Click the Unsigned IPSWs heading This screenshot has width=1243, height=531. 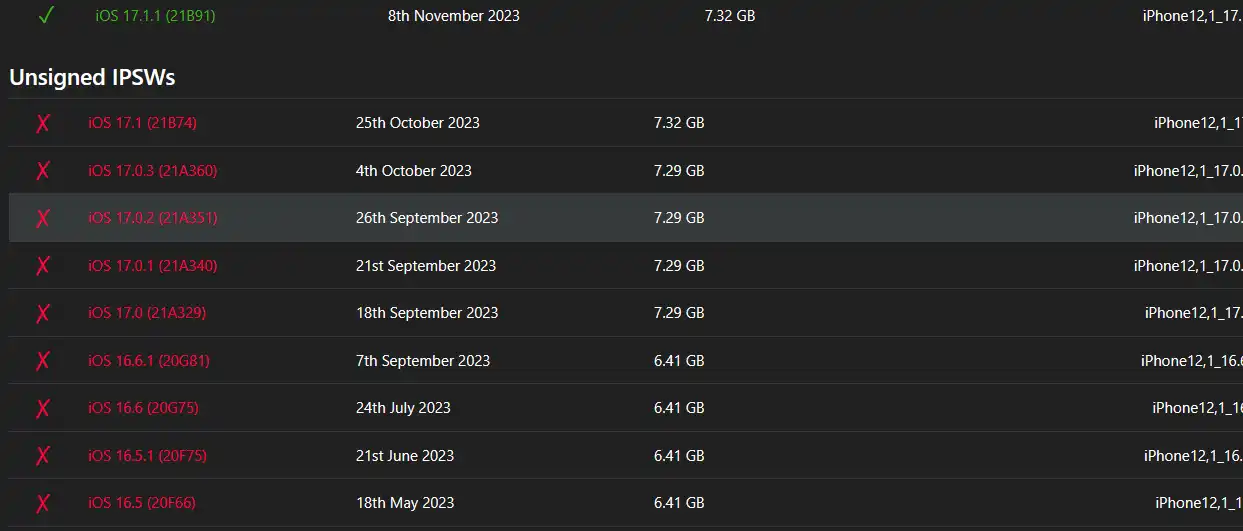tap(92, 77)
